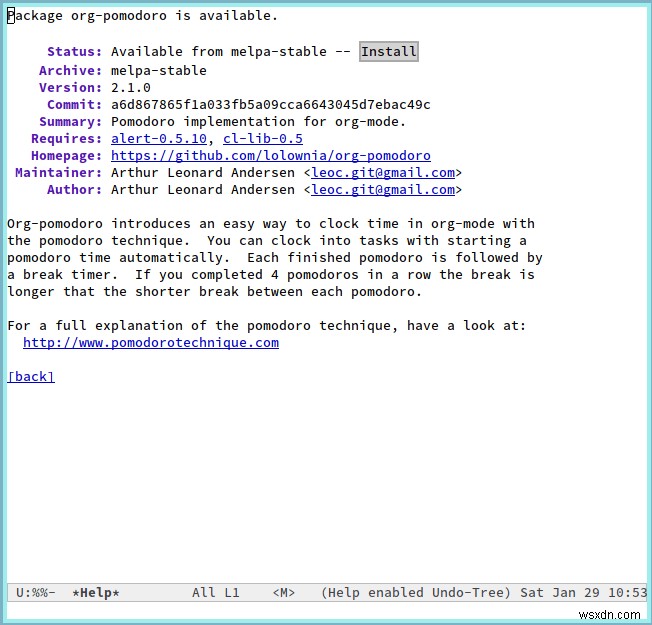Screen dimensions: 652x625
Task: Click the 'Commit:' field label
Action: click(74, 105)
